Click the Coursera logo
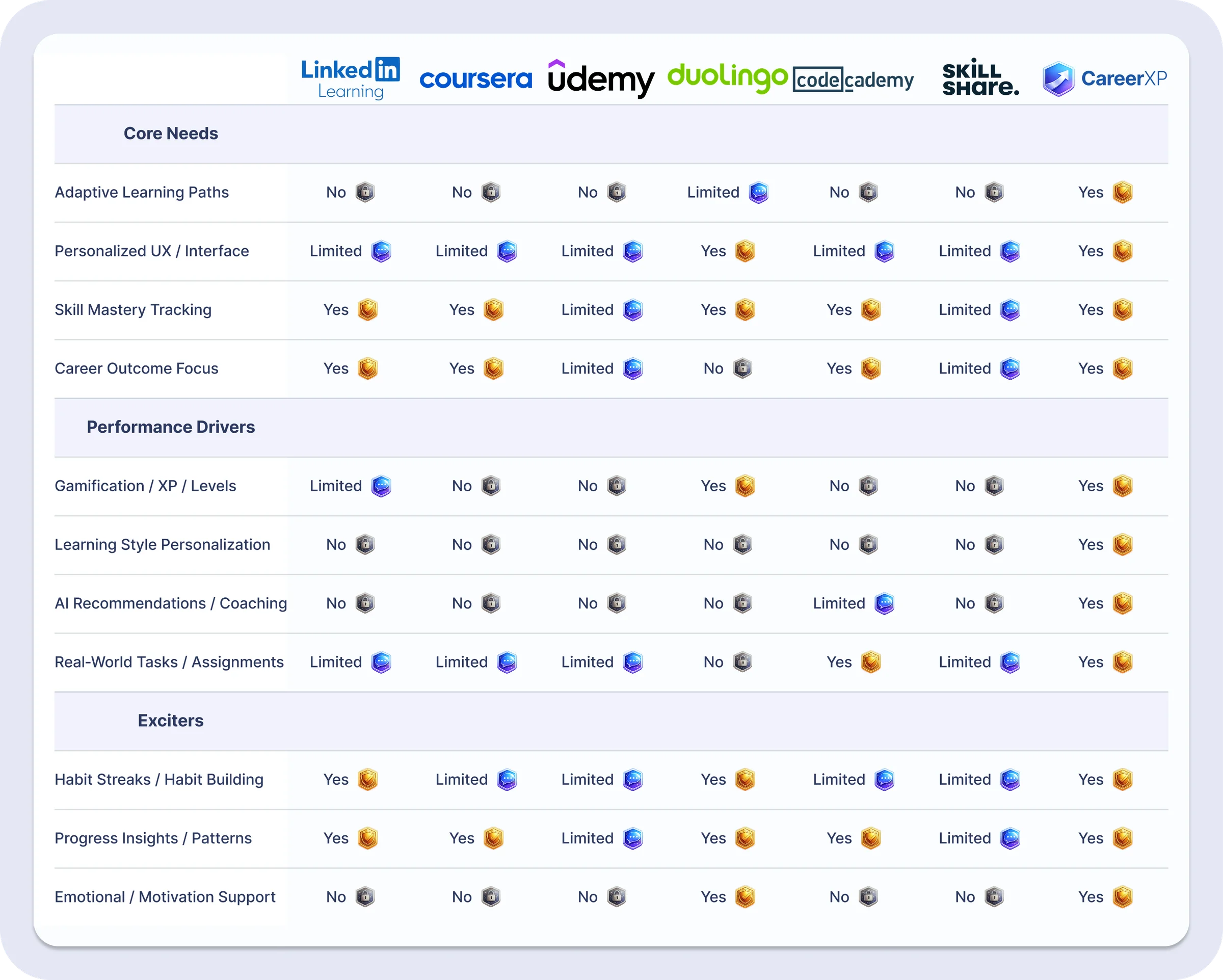The width and height of the screenshot is (1223, 980). click(x=476, y=79)
